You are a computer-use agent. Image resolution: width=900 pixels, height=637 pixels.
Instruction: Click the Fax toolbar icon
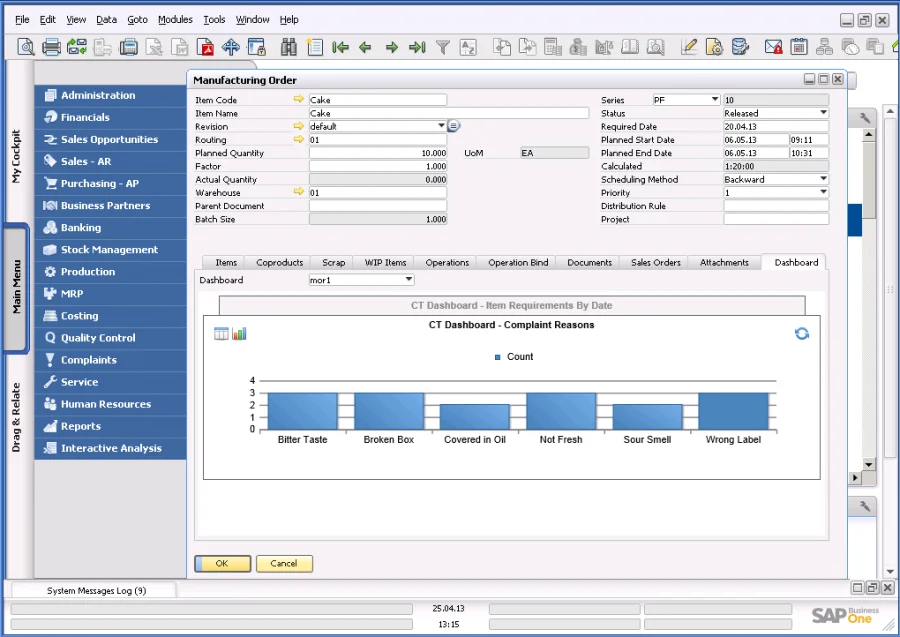[129, 47]
